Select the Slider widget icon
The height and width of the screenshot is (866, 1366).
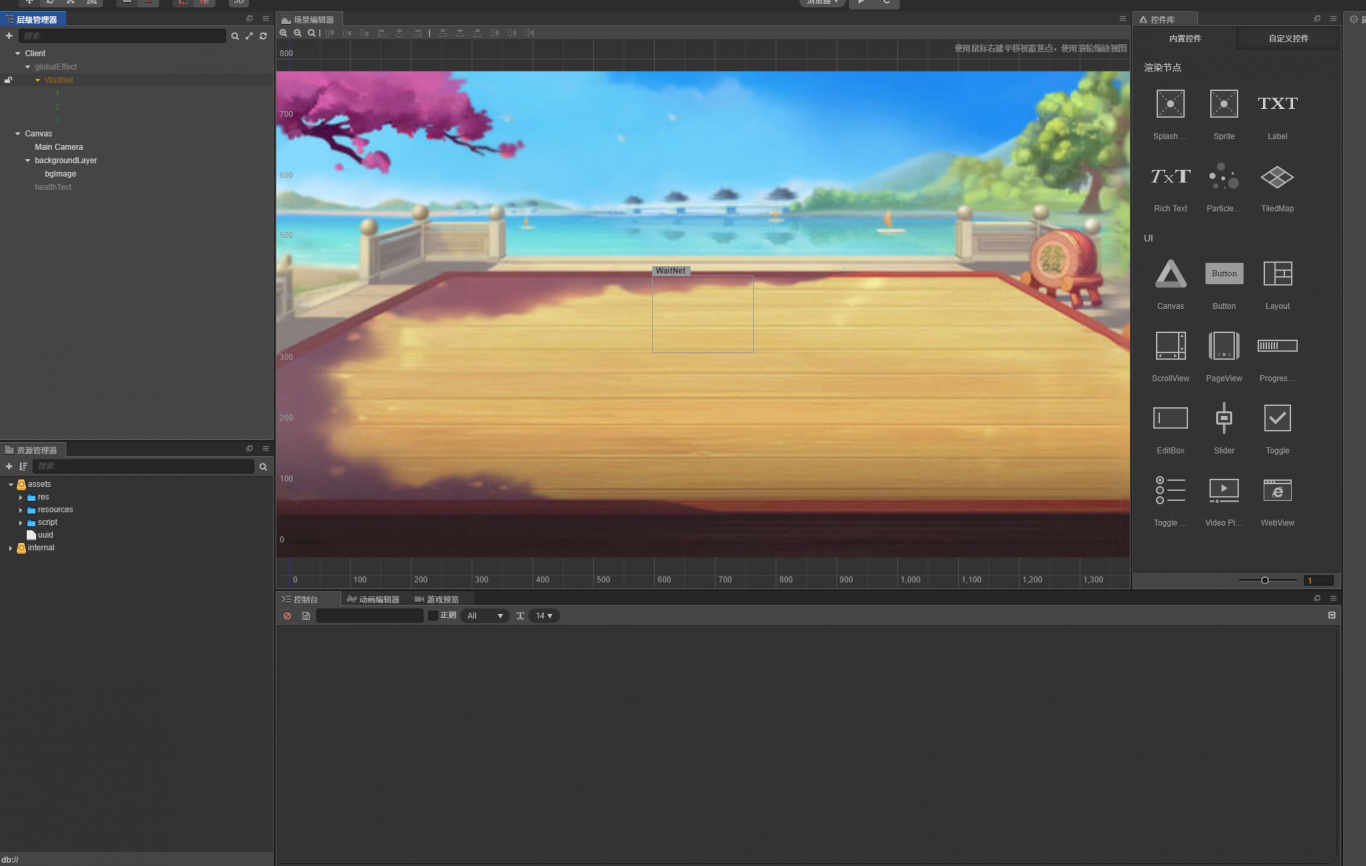pos(1224,418)
